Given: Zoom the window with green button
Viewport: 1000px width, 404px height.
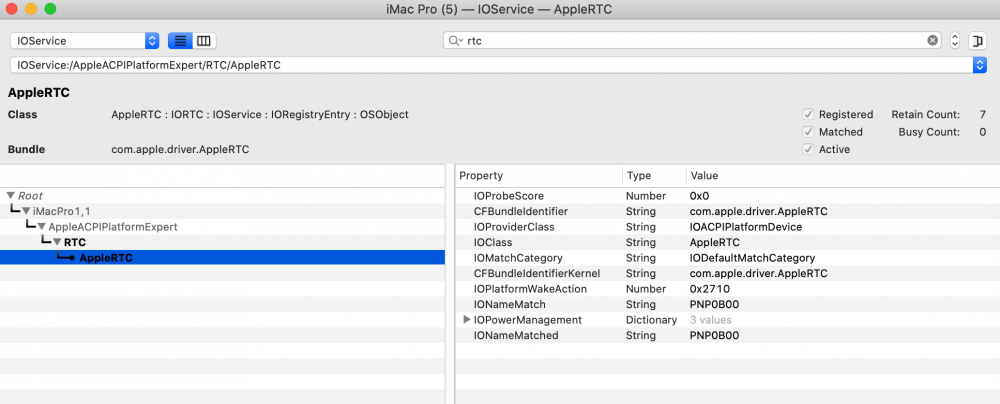Looking at the screenshot, I should tap(50, 10).
